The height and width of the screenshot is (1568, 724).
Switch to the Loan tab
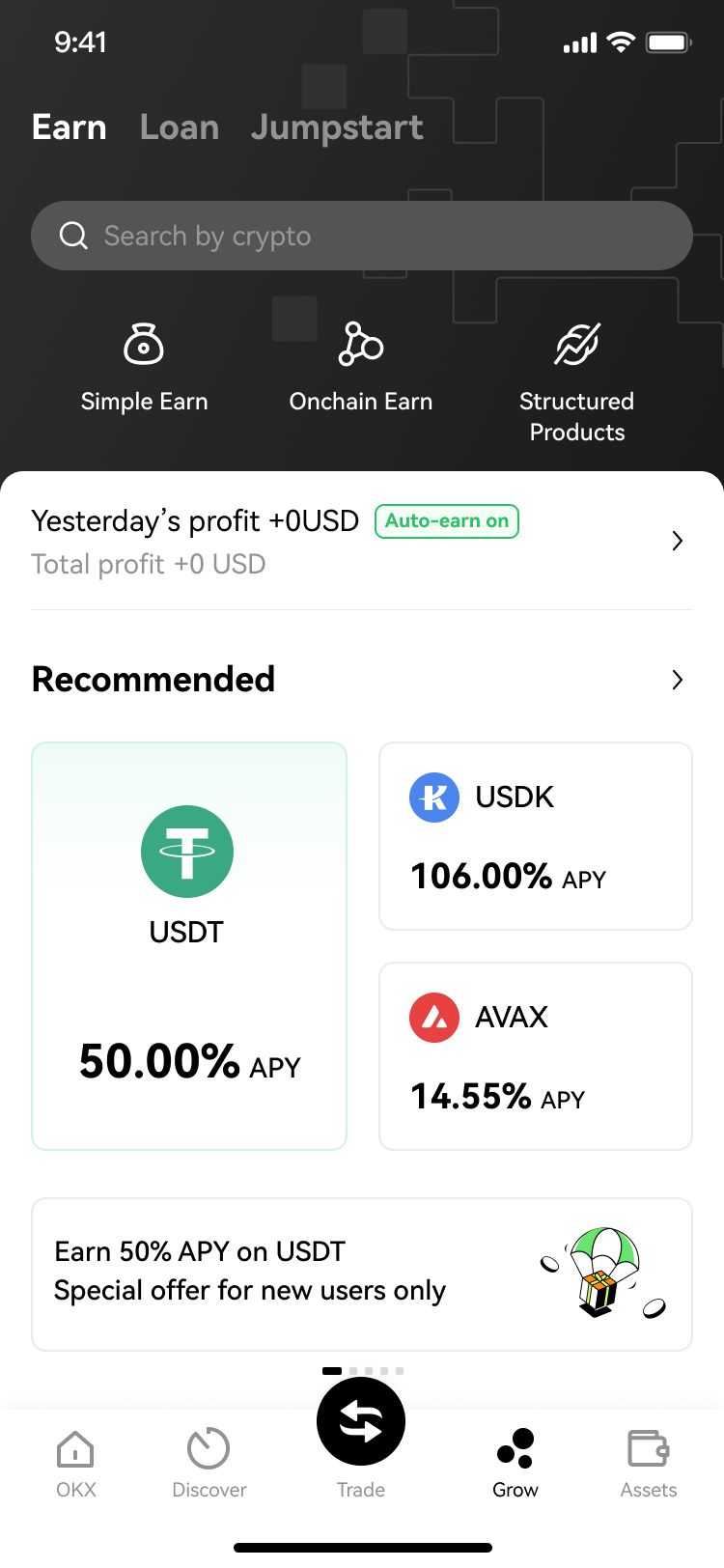pyautogui.click(x=180, y=127)
